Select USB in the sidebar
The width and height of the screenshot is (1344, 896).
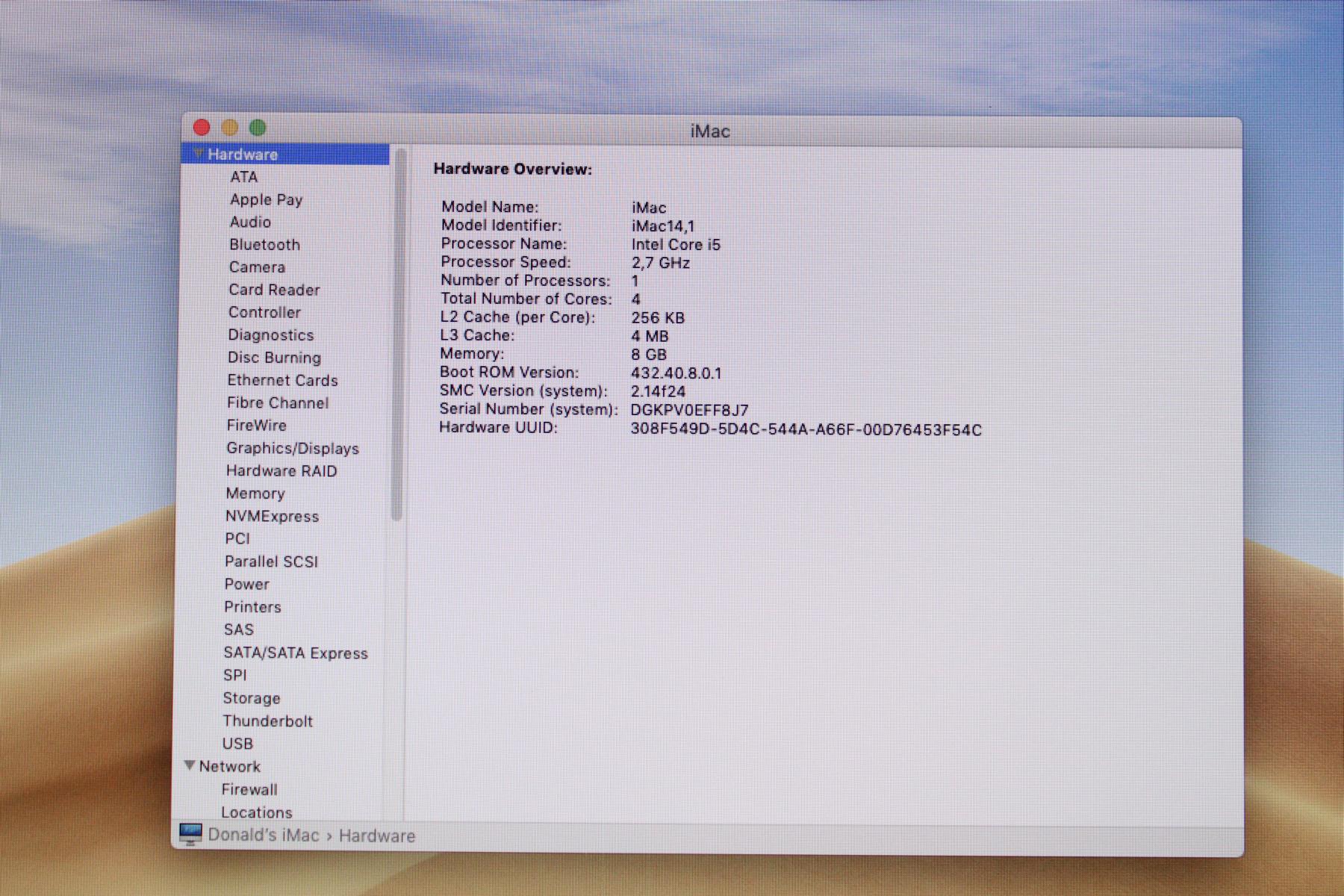[x=237, y=744]
